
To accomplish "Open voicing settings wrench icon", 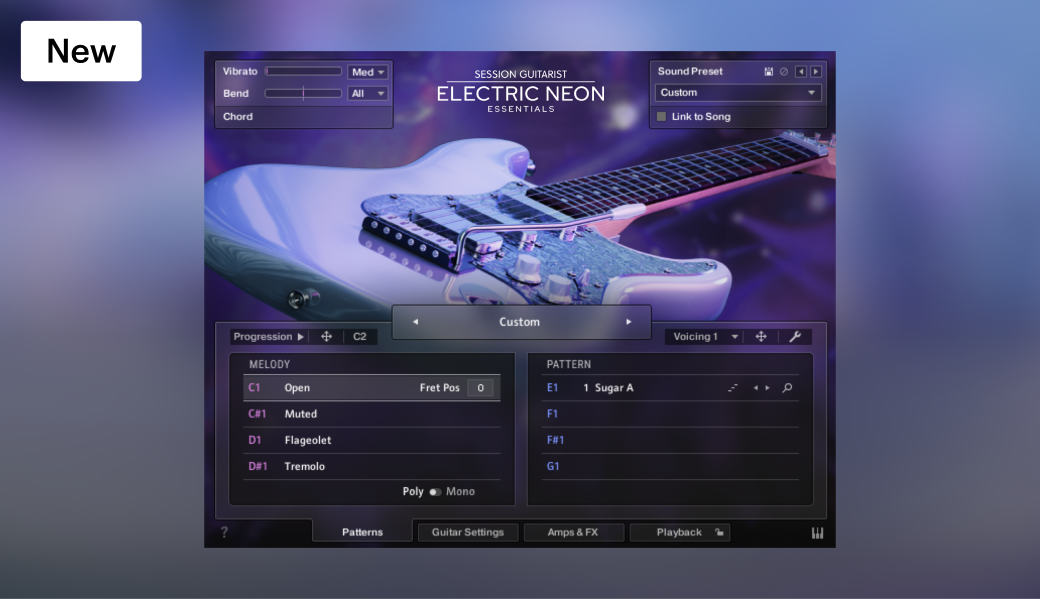I will (795, 337).
